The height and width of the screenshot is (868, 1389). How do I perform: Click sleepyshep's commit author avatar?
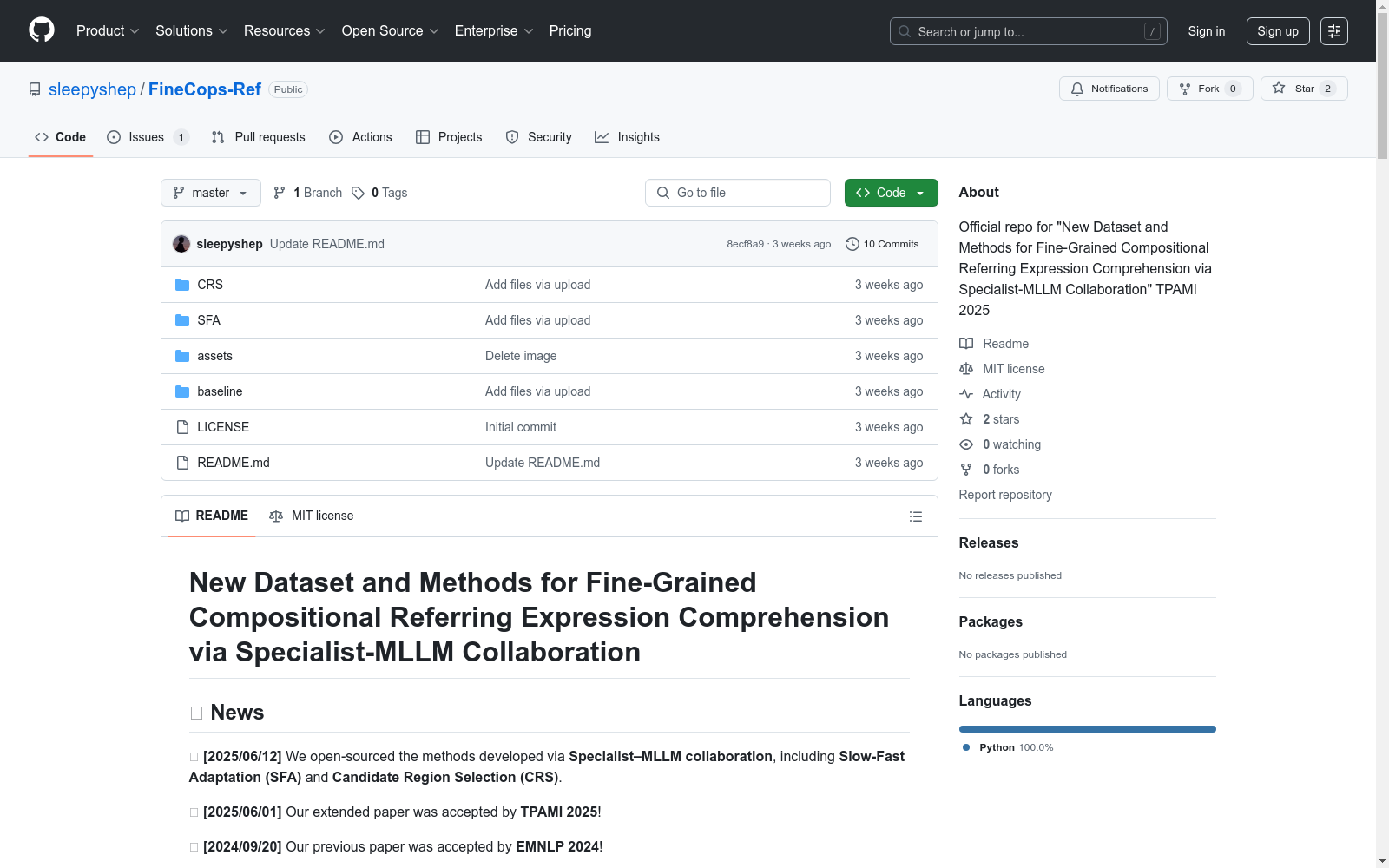pyautogui.click(x=181, y=244)
